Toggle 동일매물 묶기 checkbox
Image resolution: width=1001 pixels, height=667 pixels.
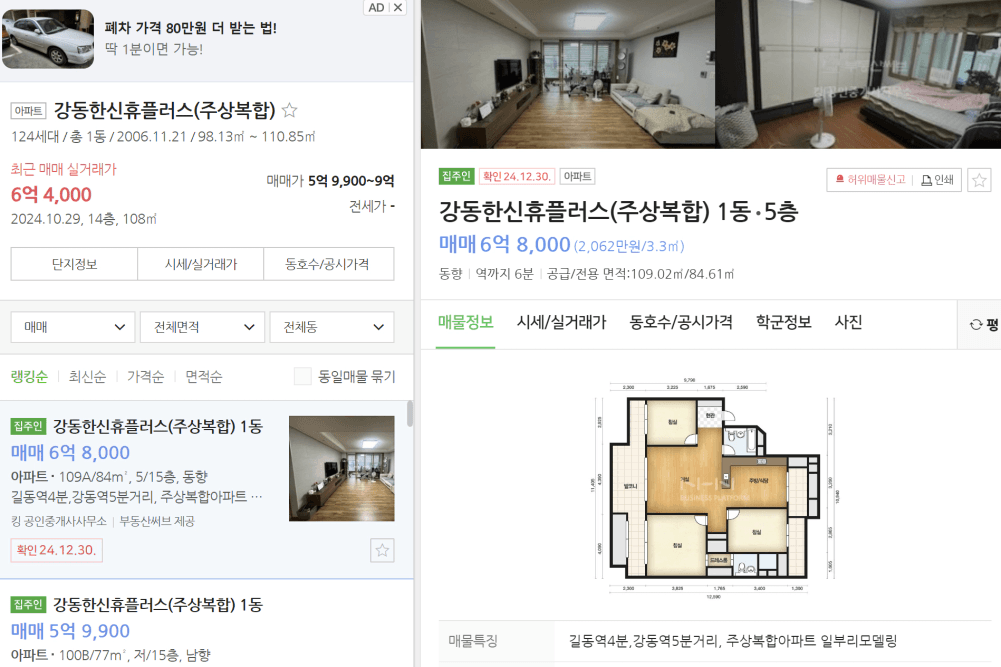(303, 376)
